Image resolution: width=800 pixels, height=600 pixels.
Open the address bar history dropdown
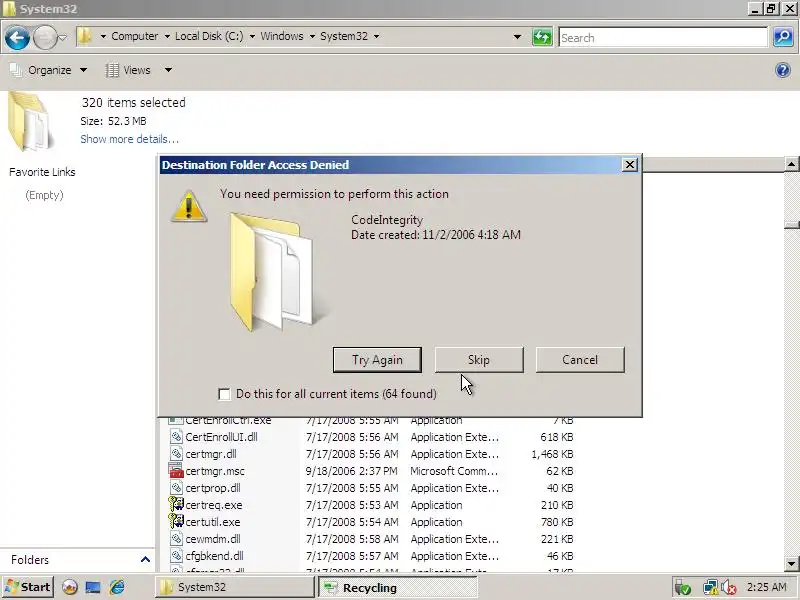click(517, 37)
